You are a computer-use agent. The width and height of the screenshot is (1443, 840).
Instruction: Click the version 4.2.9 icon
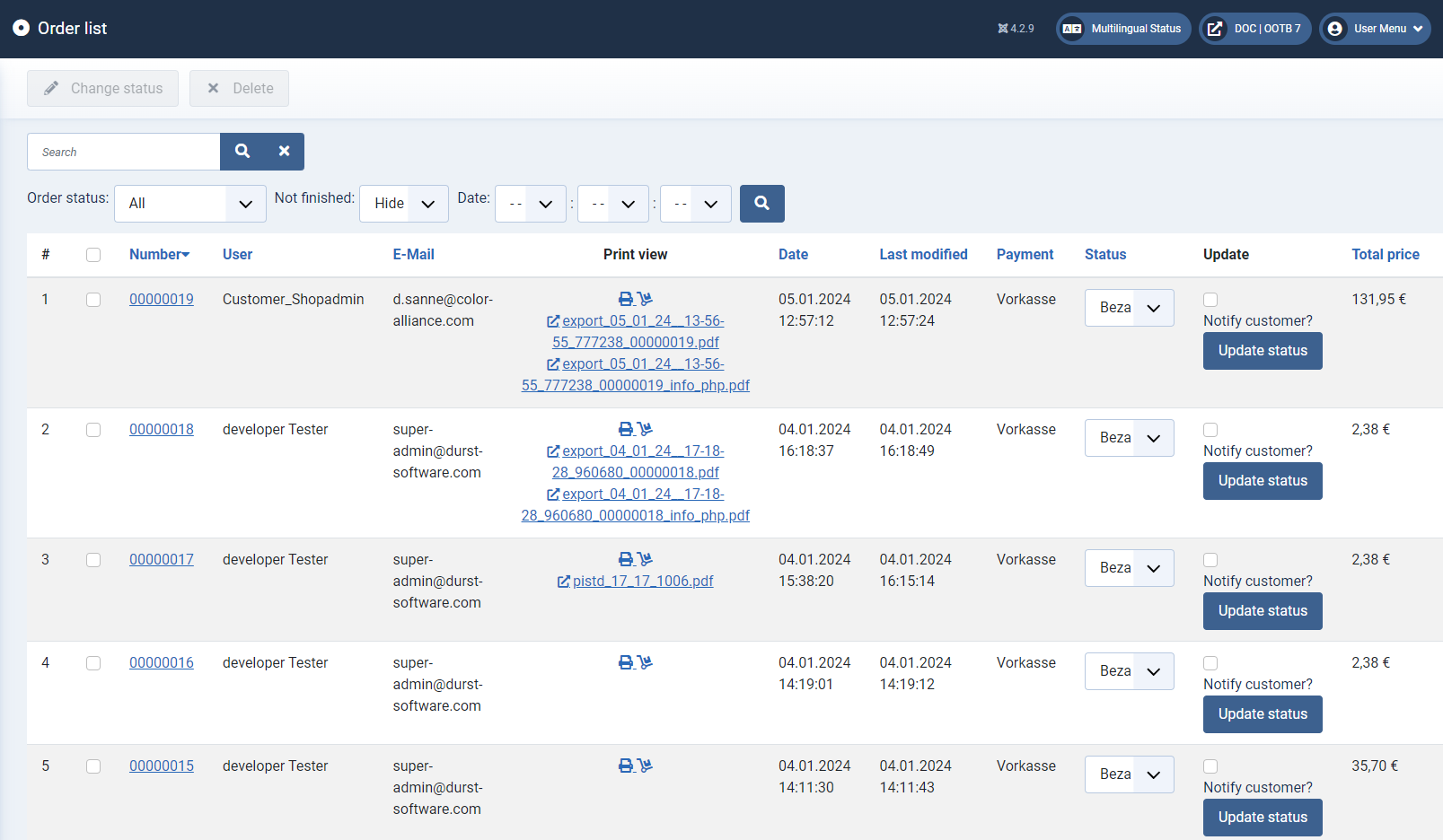pos(1003,29)
